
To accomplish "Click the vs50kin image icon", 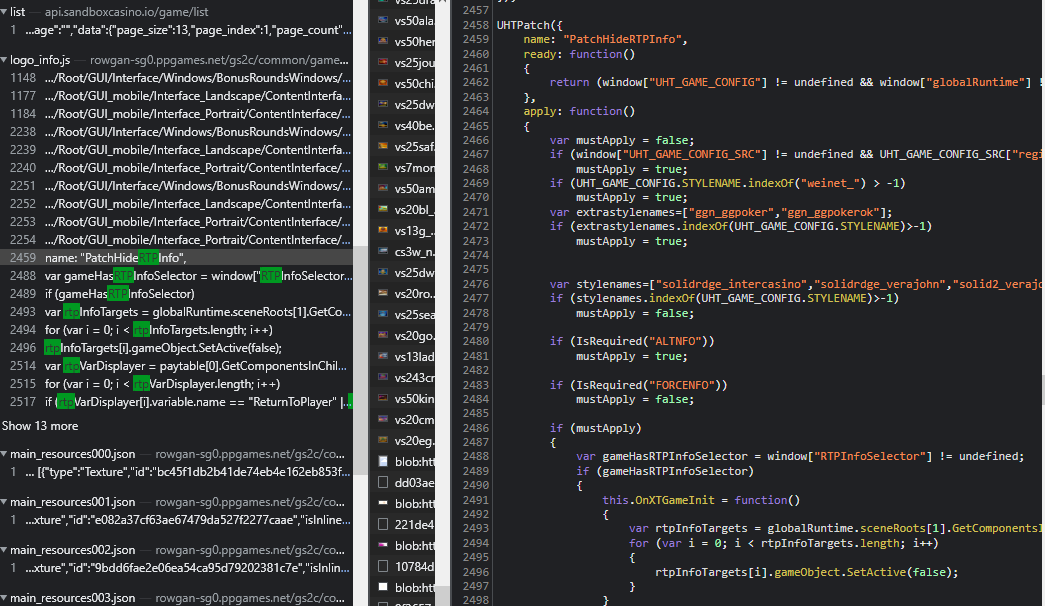I will pyautogui.click(x=384, y=398).
